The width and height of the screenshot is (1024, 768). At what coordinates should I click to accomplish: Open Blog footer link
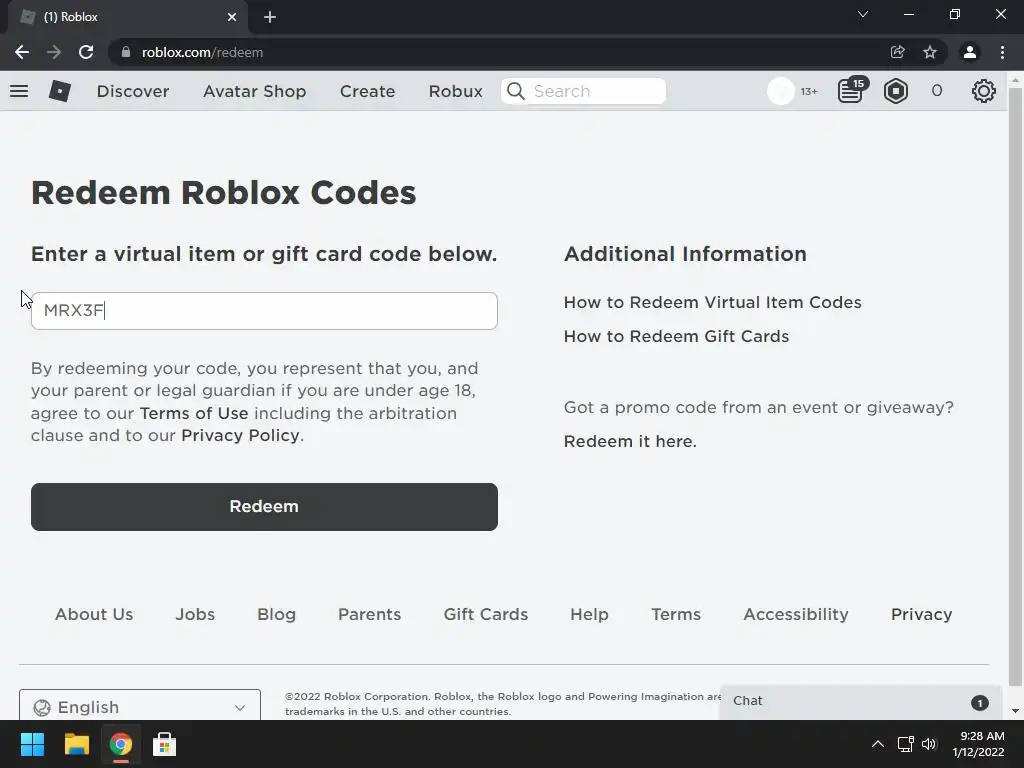click(276, 615)
